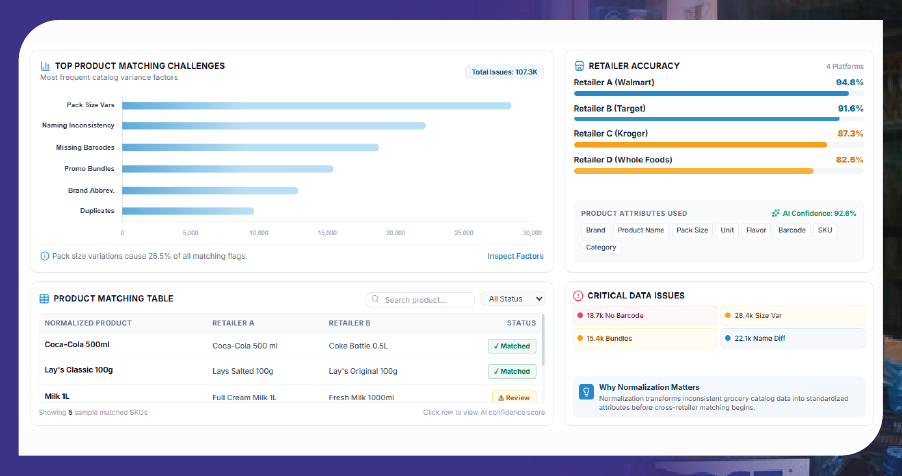This screenshot has width=902, height=476.
Task: Click the Matched badge in Lay's Classic 100g row
Action: (513, 371)
